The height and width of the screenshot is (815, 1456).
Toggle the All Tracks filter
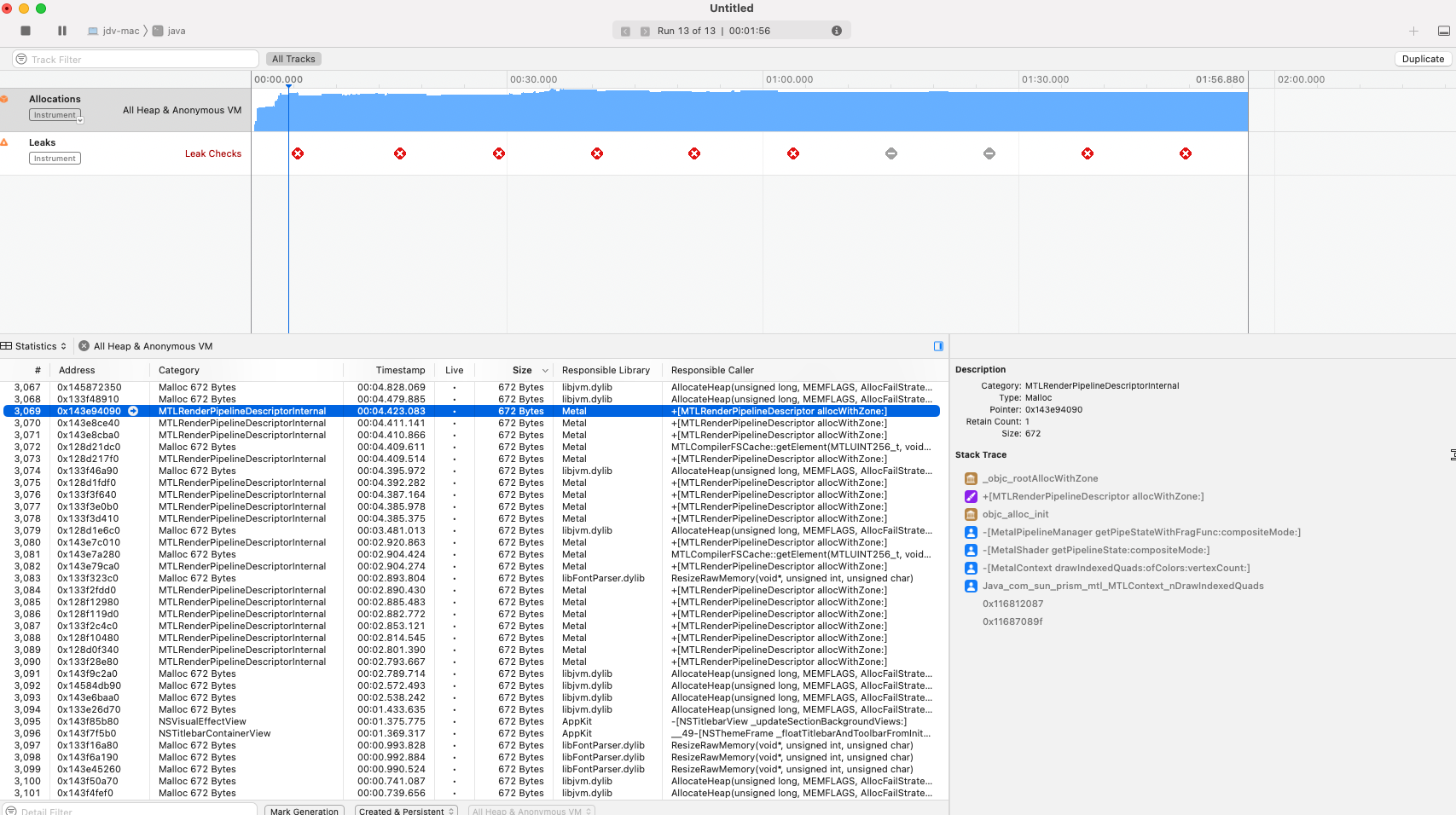[293, 59]
